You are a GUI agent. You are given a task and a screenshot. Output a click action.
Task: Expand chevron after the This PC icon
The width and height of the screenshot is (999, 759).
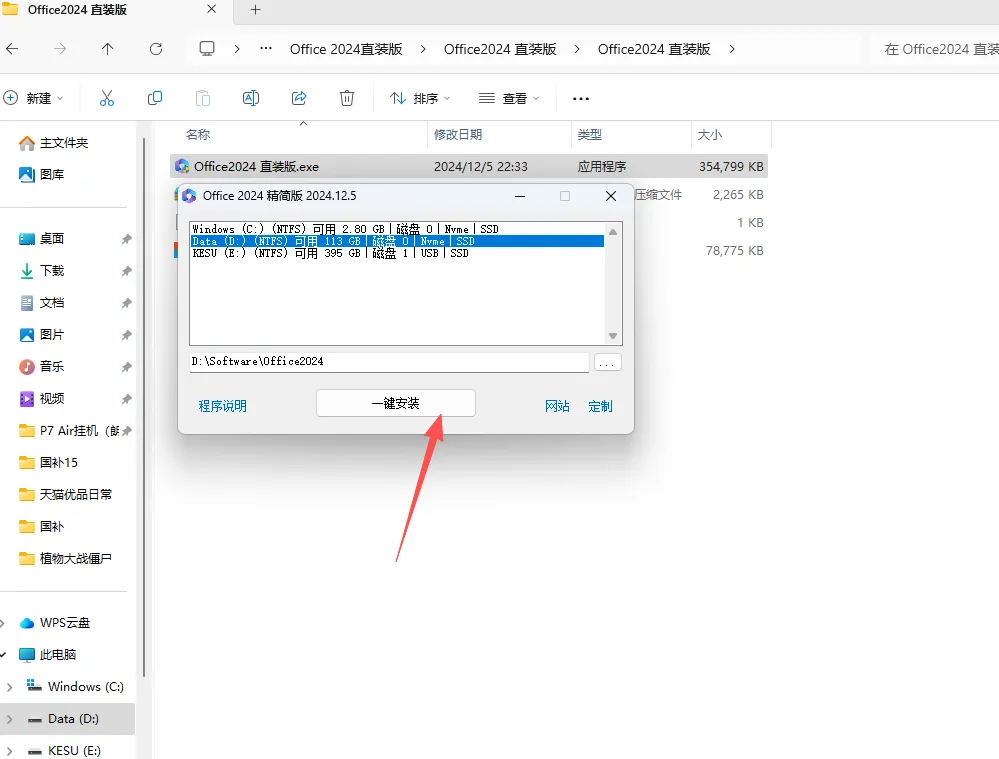click(237, 49)
